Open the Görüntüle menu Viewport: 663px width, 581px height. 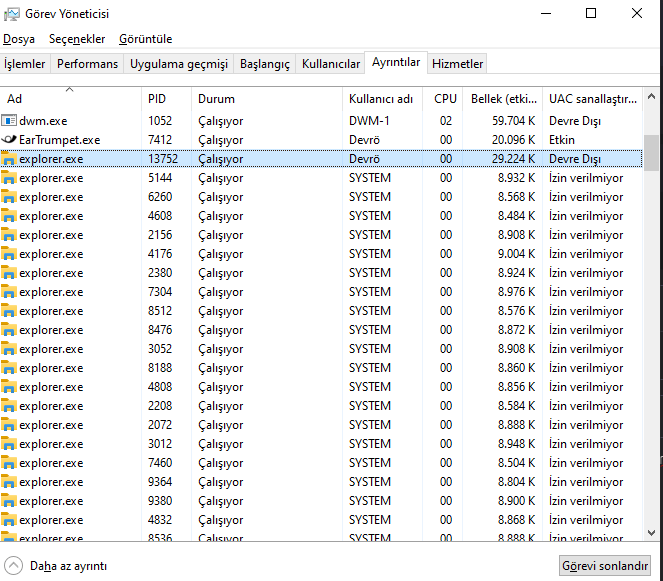pyautogui.click(x=145, y=39)
